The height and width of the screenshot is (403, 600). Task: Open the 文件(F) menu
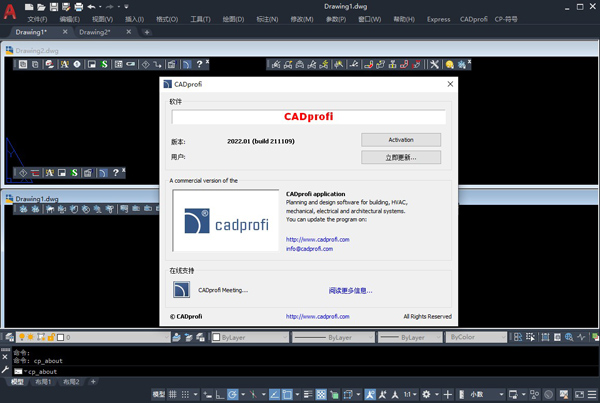[x=37, y=19]
